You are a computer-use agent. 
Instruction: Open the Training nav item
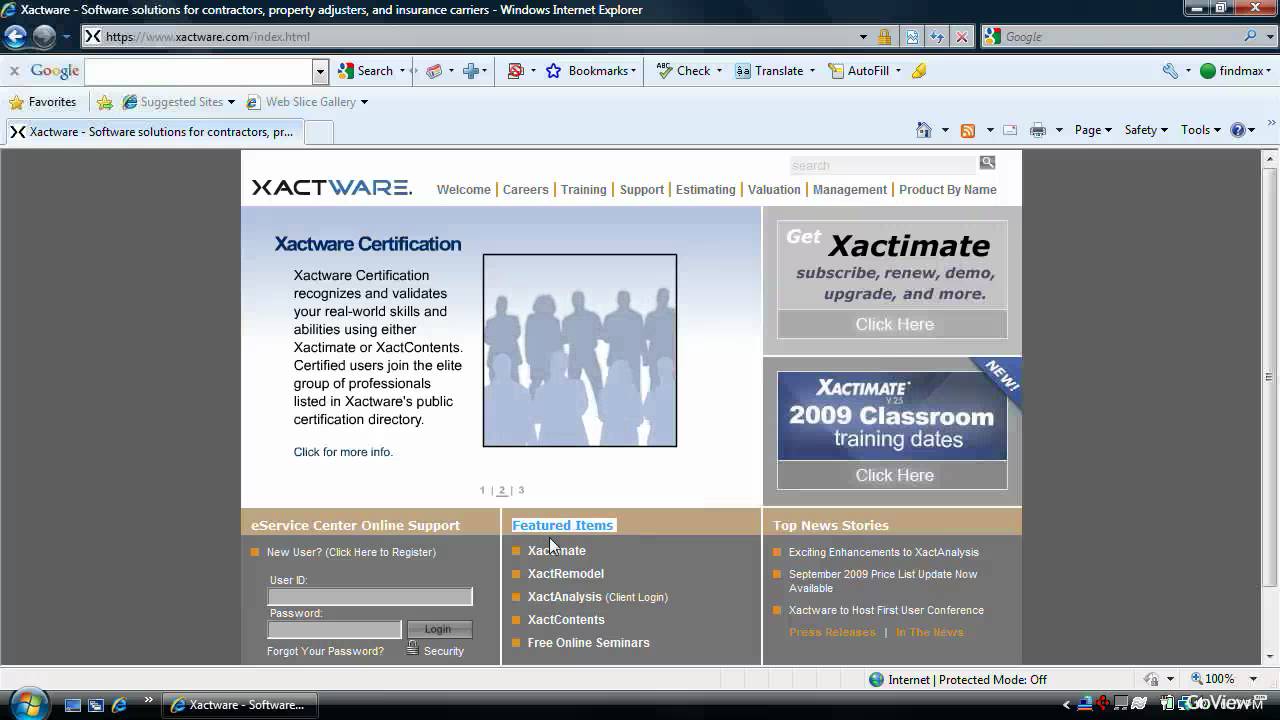[583, 190]
